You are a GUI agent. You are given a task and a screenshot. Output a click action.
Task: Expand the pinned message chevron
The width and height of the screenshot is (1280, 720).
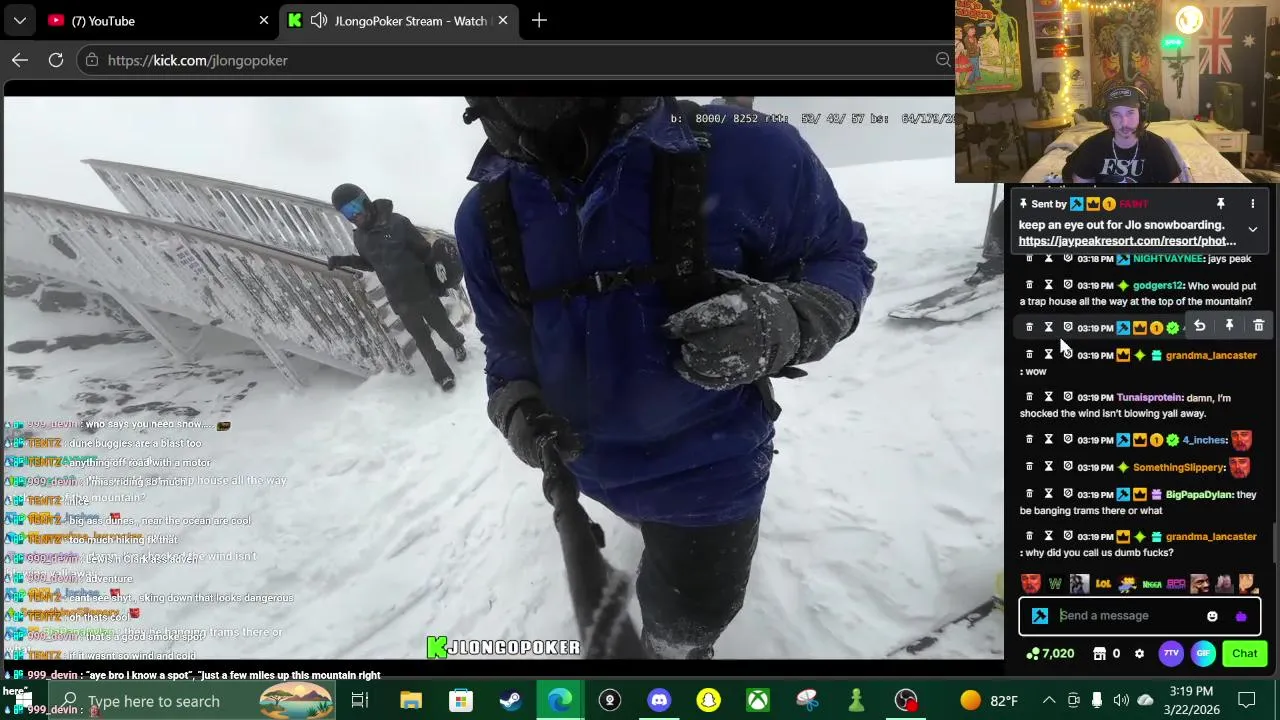click(x=1252, y=230)
